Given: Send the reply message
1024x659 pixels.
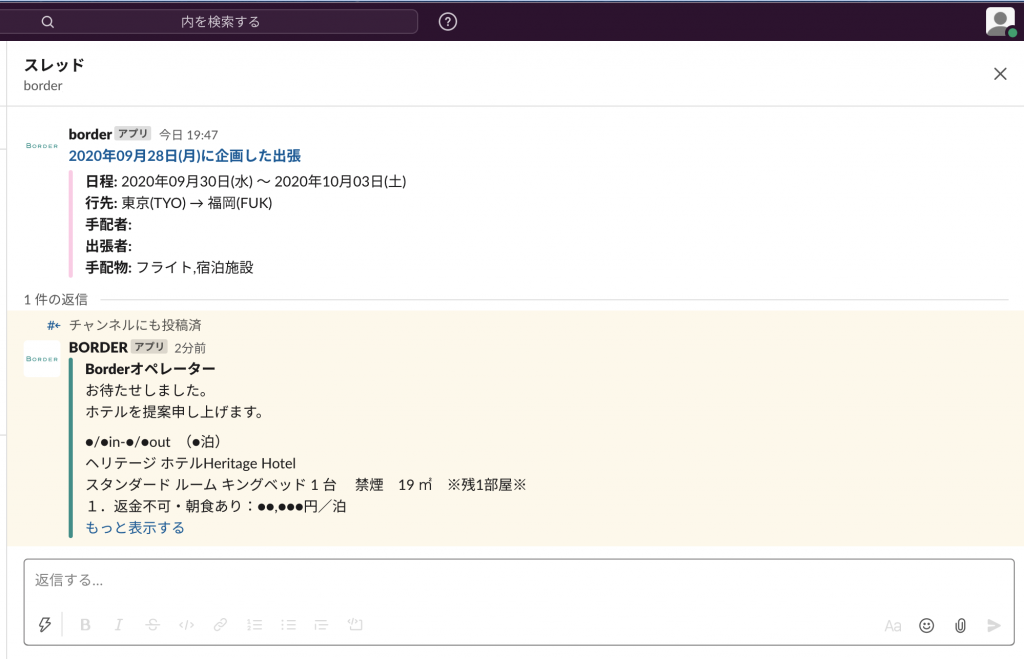Looking at the screenshot, I should [993, 625].
